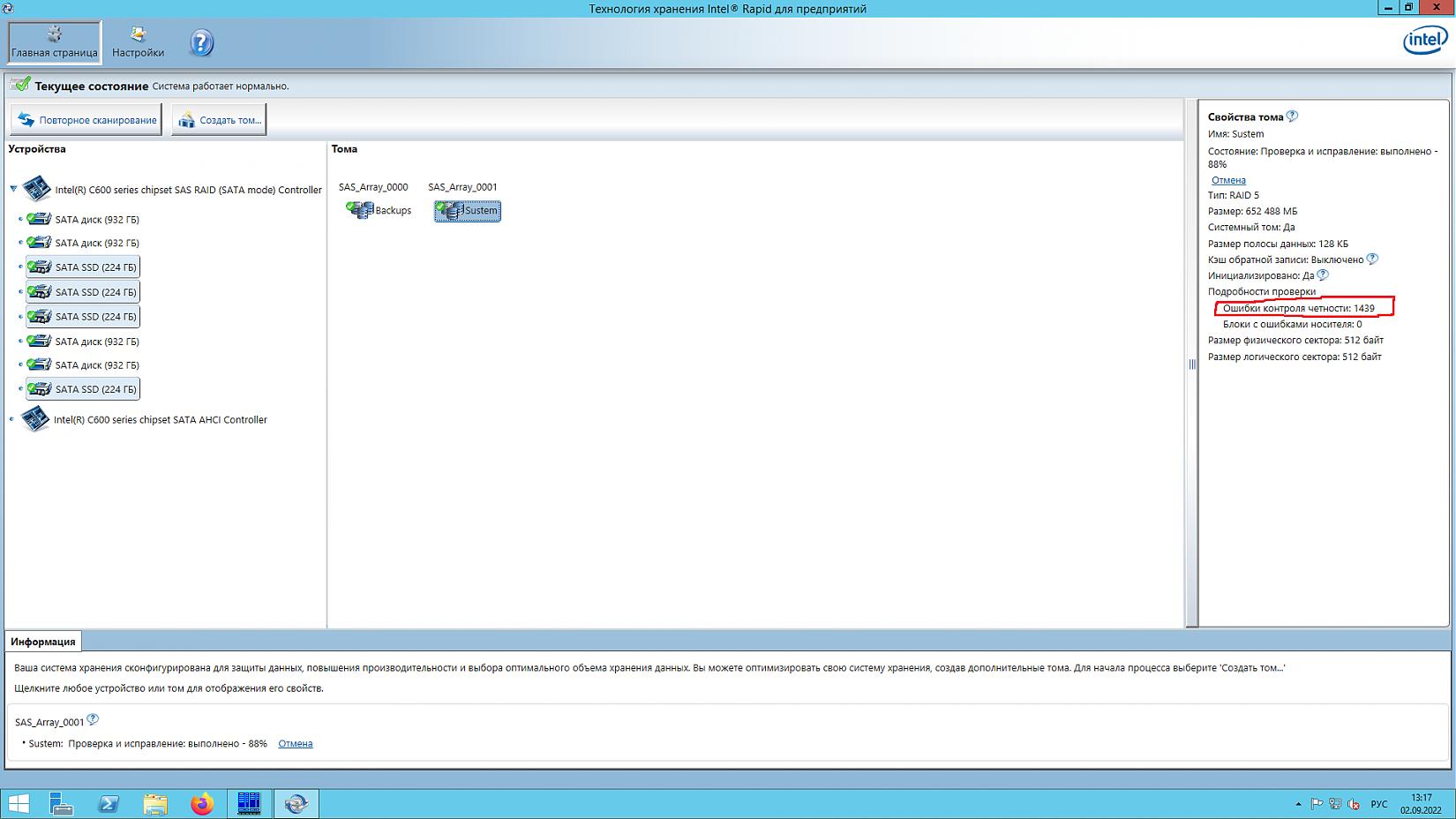Select the first SATA SSD (224 ГБ) device
Image resolution: width=1456 pixels, height=819 pixels.
click(84, 267)
